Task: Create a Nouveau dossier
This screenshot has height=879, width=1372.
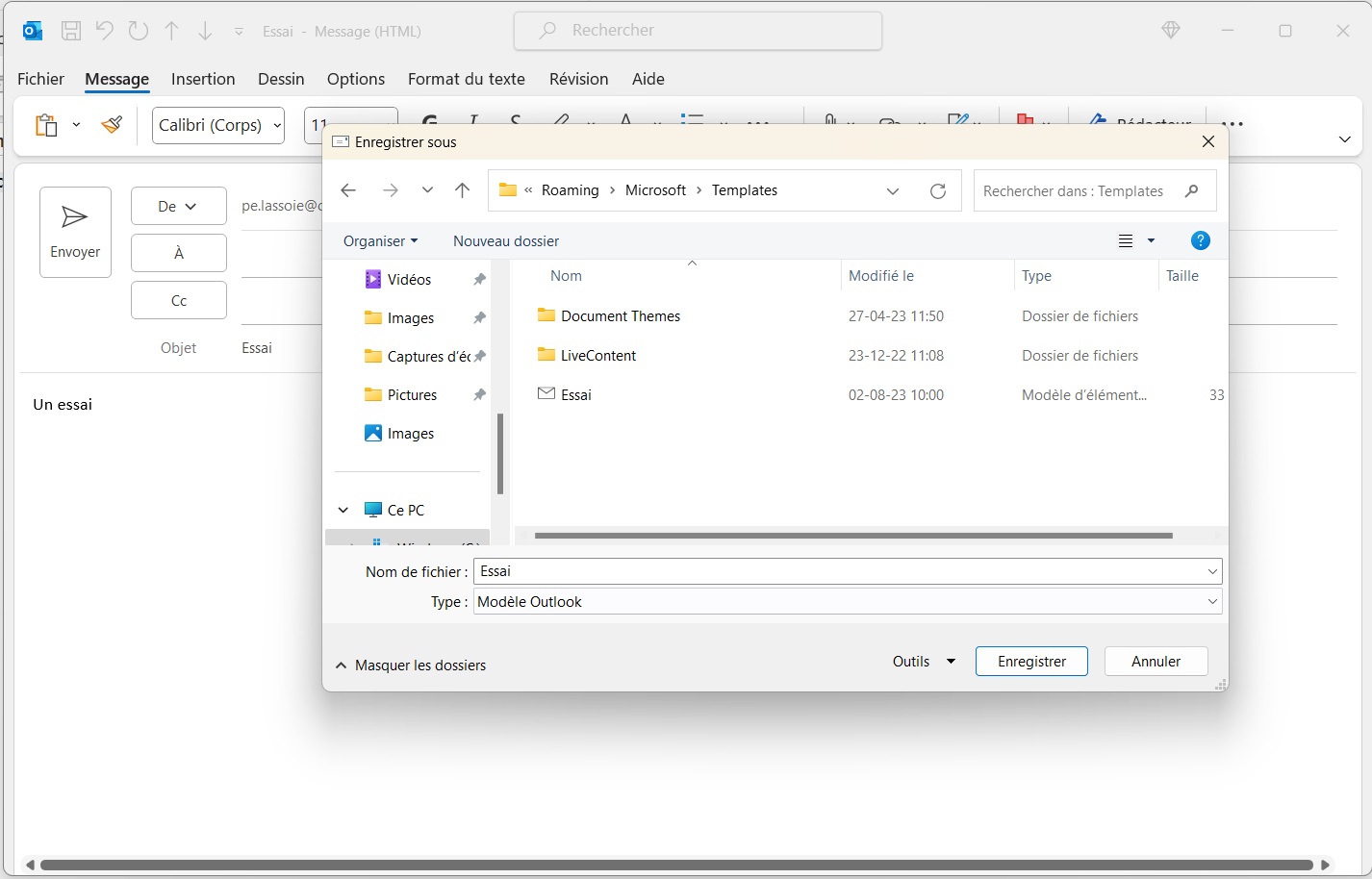Action: (506, 240)
